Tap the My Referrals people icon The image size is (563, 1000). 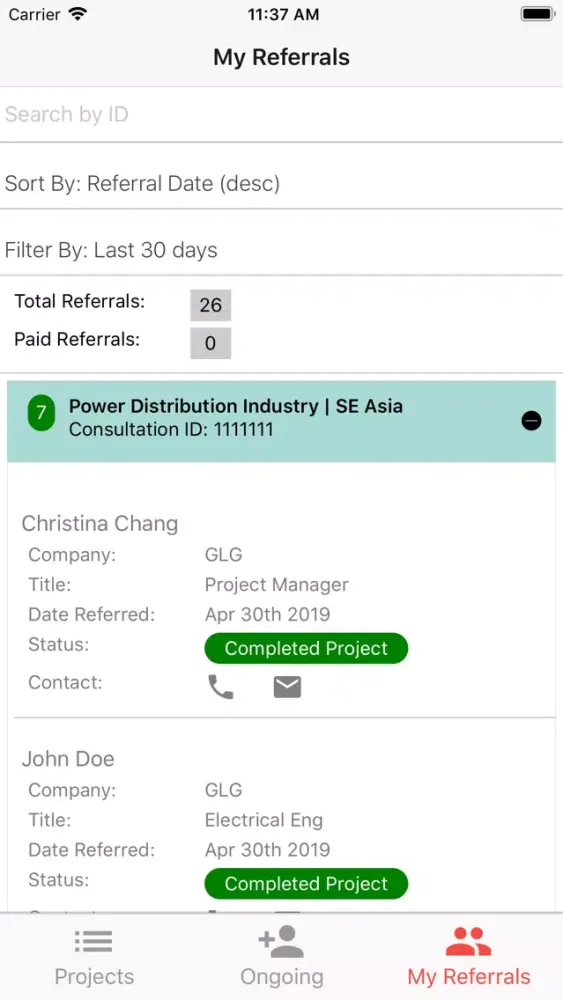pos(469,941)
